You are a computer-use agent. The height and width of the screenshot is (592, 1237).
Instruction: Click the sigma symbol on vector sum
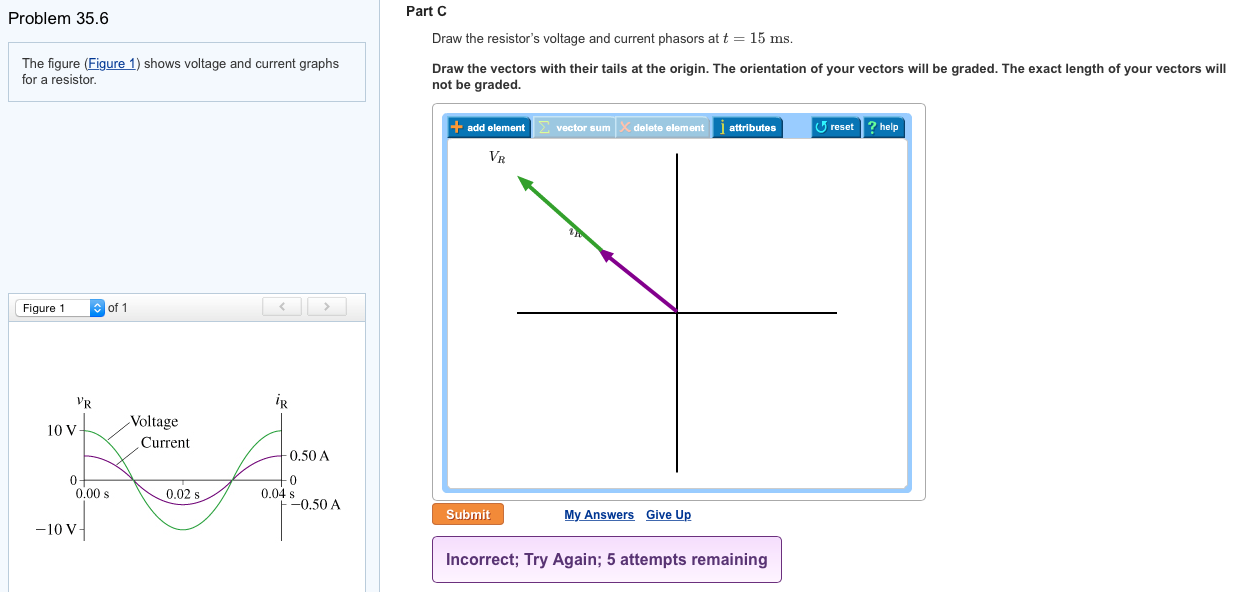(x=546, y=127)
